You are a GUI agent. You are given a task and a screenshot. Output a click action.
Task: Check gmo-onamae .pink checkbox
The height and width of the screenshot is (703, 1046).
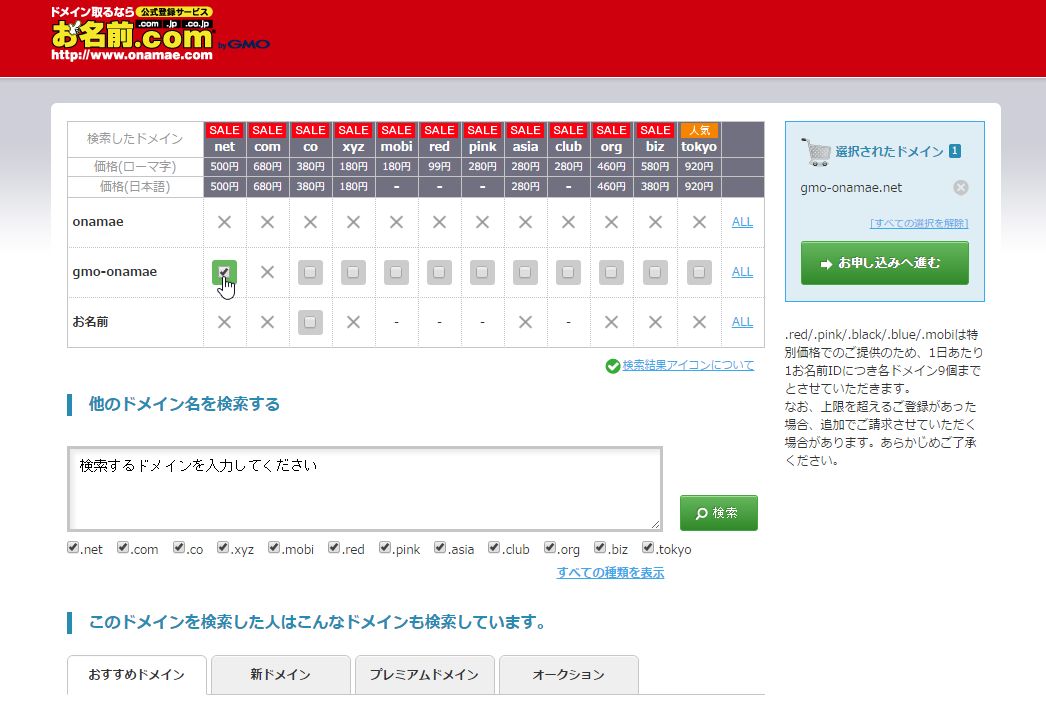pyautogui.click(x=482, y=272)
